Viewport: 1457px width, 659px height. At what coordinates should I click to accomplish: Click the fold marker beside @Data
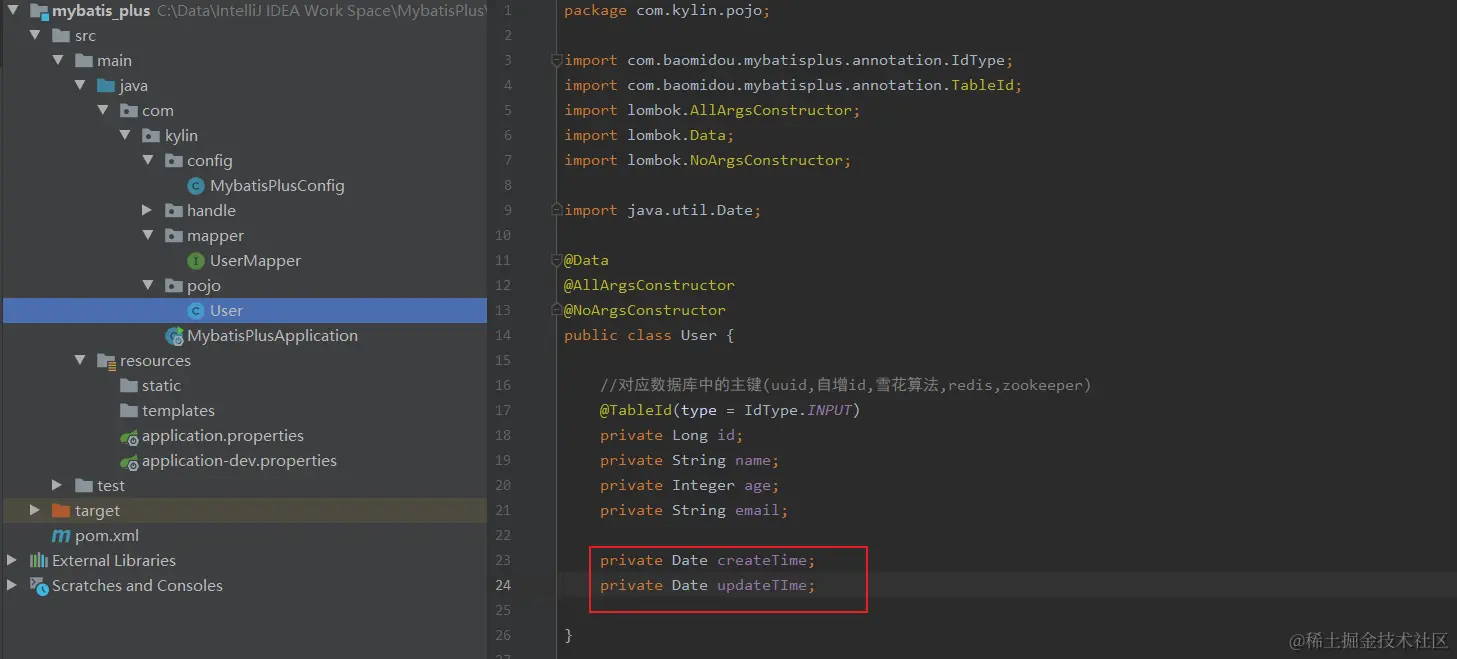pos(557,261)
